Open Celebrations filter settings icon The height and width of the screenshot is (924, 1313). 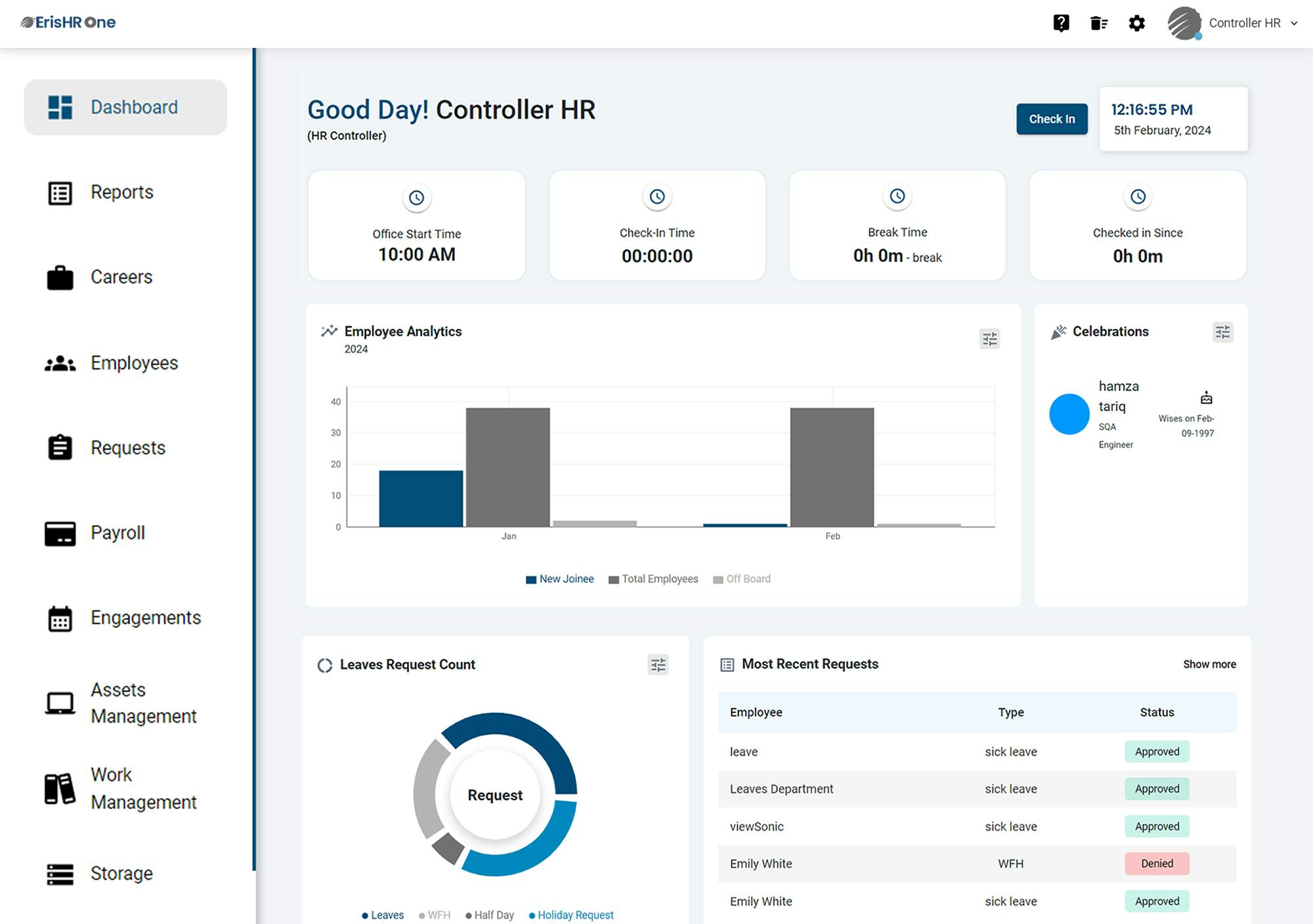coord(1222,332)
